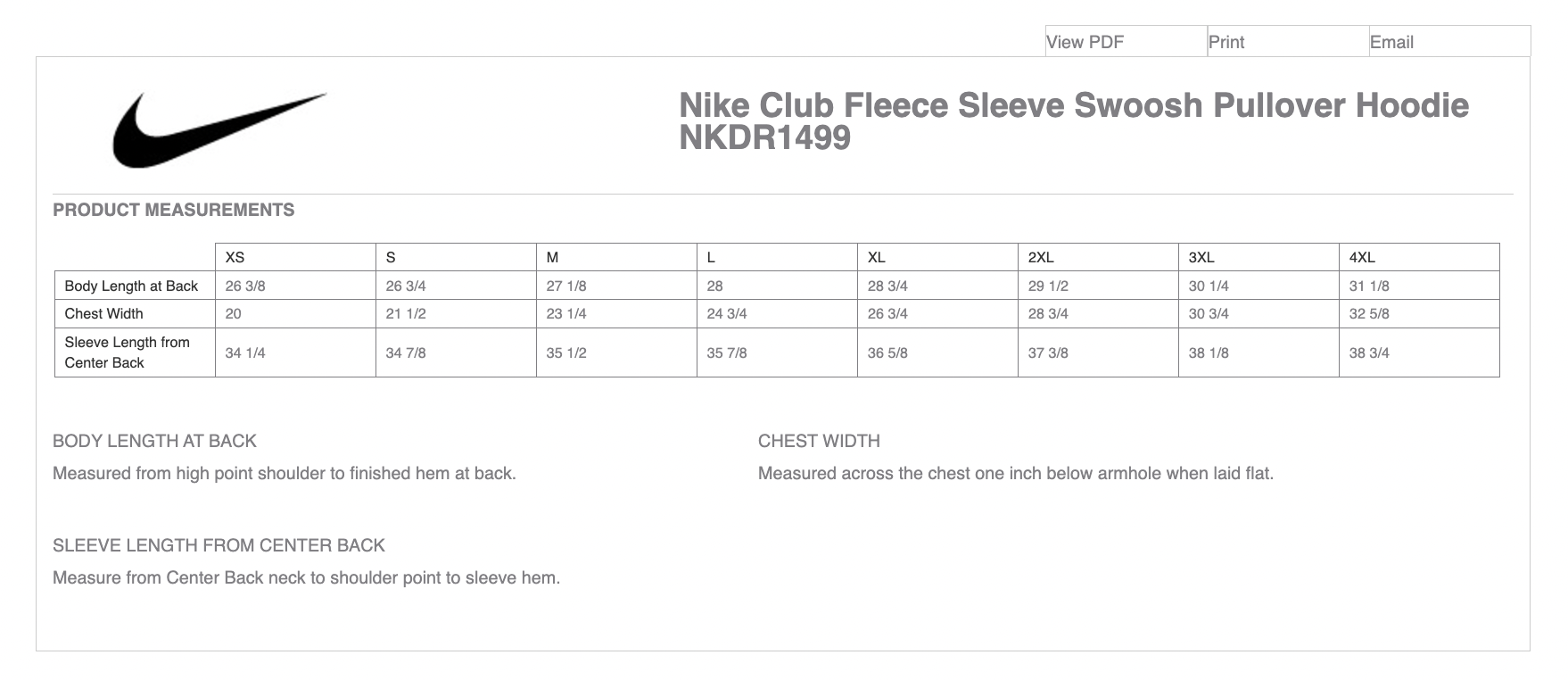Click the Nike swoosh logo

pos(218,130)
